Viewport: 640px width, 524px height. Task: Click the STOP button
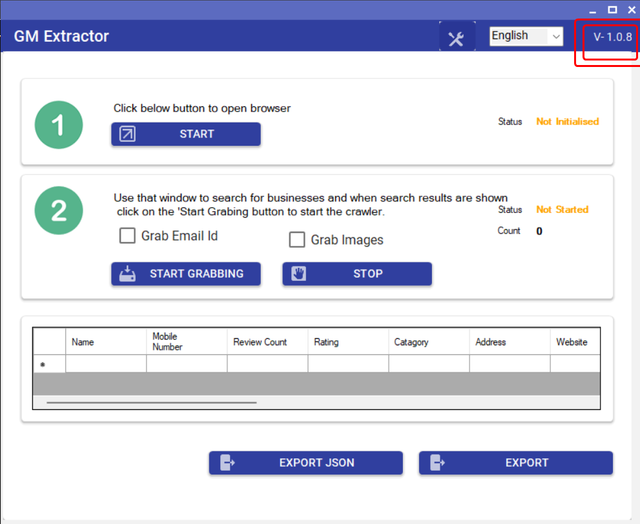click(357, 273)
